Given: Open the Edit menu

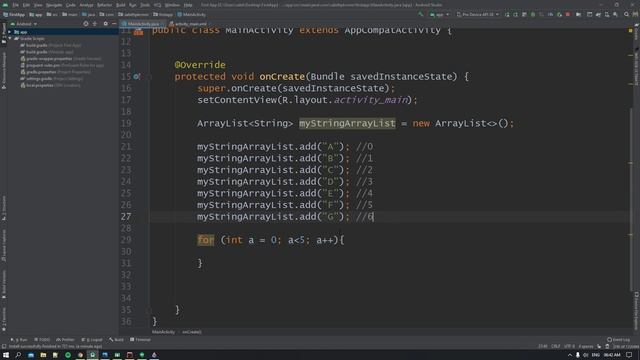Looking at the screenshot, I should click(27, 5).
